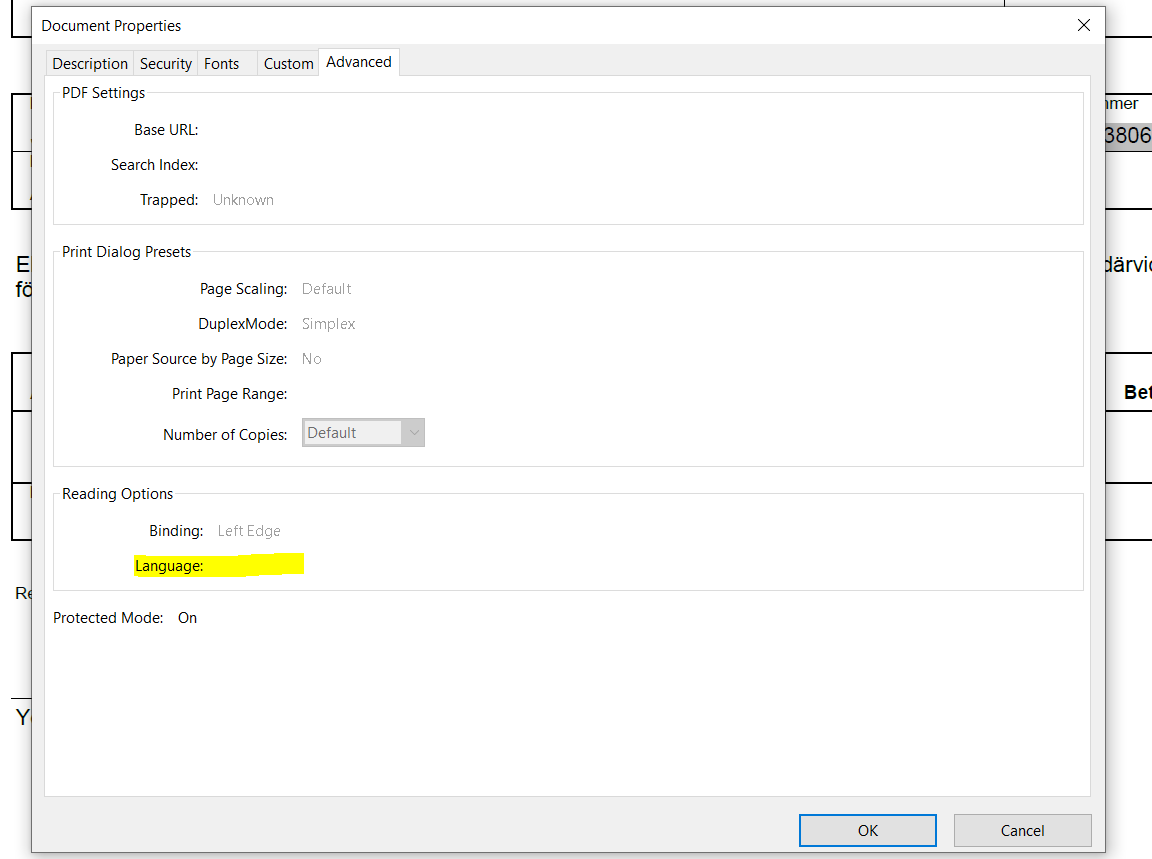Click the Page Scaling Default value
This screenshot has height=859, width=1152.
326,289
